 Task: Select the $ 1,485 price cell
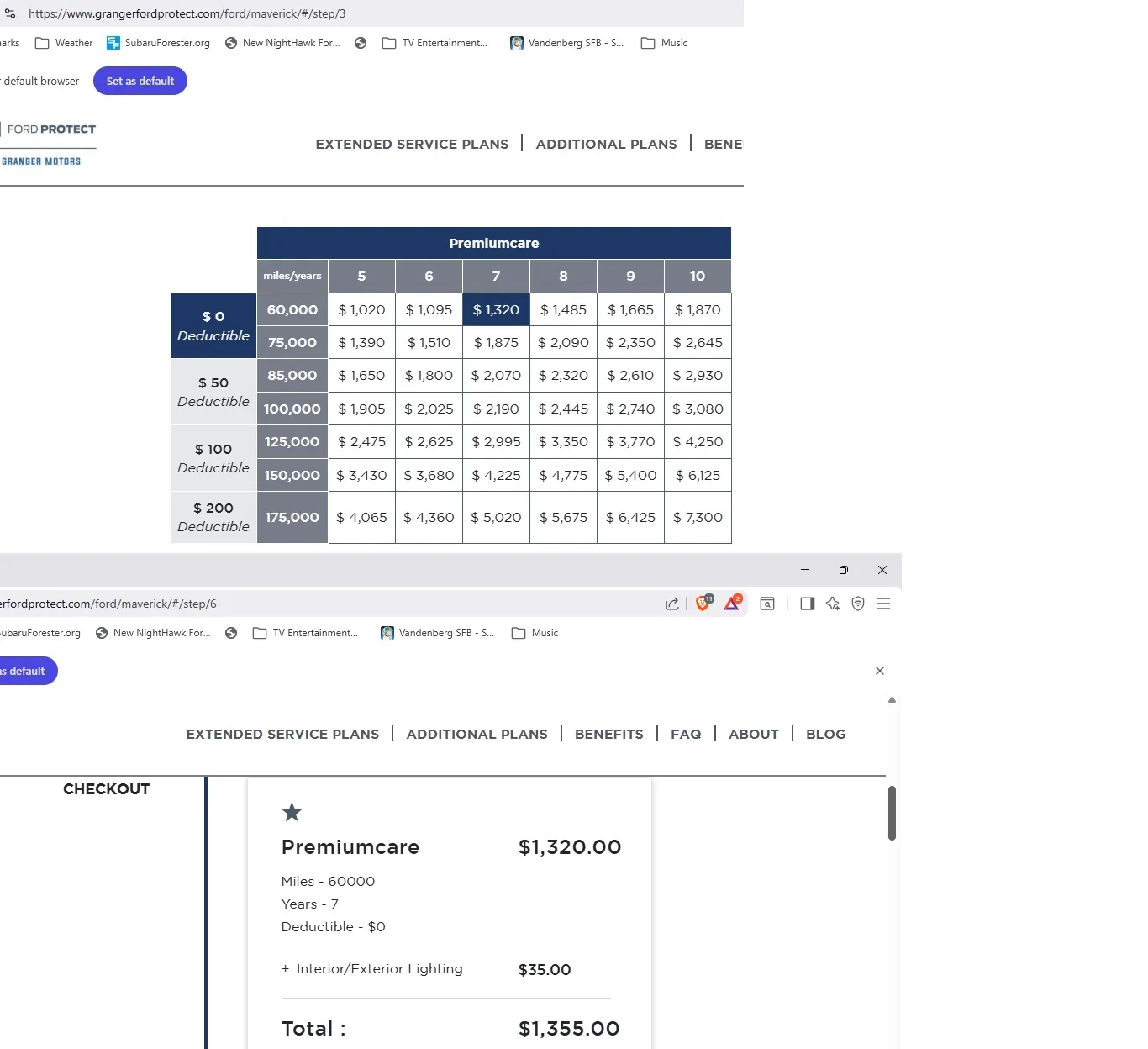click(563, 309)
